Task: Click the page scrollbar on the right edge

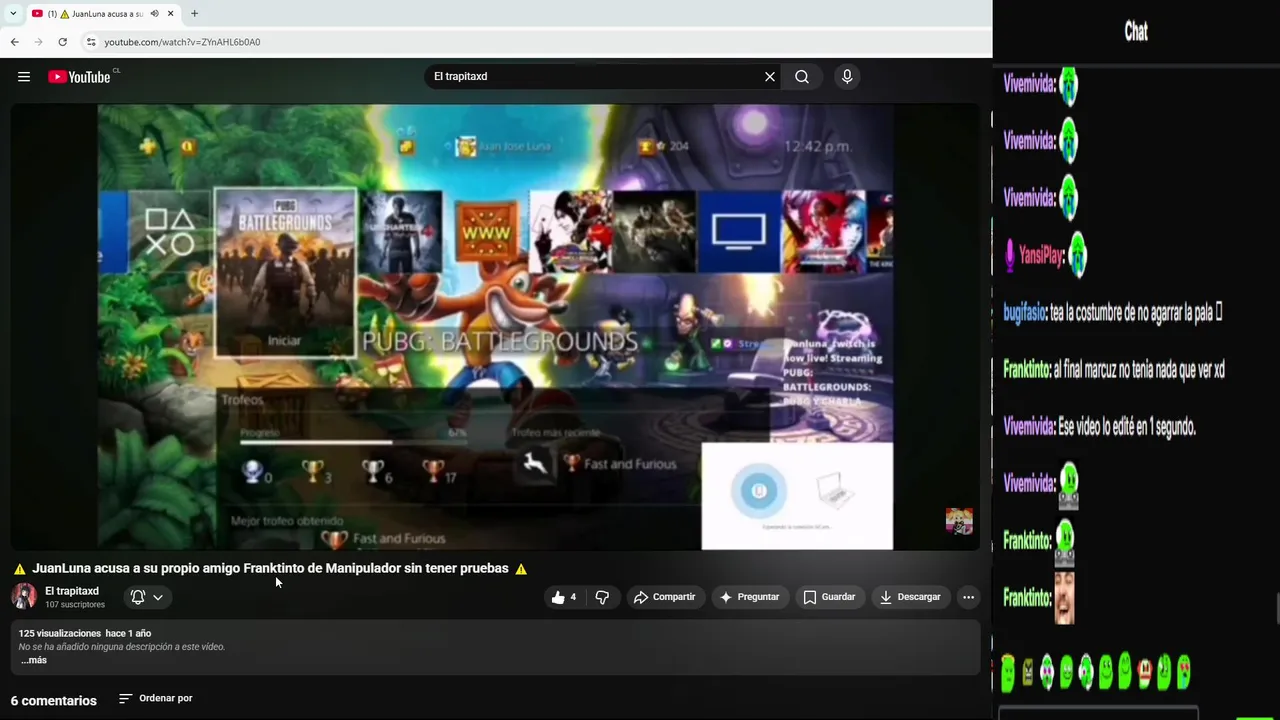Action: coord(1276,606)
